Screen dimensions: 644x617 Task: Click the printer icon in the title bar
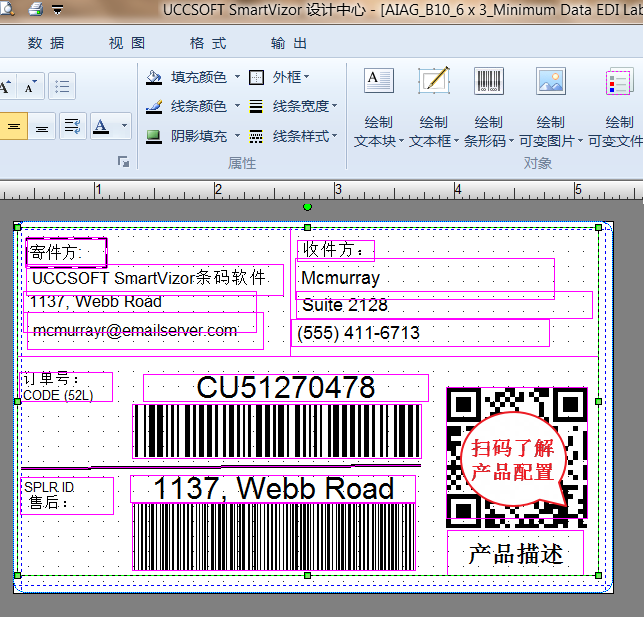(x=37, y=9)
